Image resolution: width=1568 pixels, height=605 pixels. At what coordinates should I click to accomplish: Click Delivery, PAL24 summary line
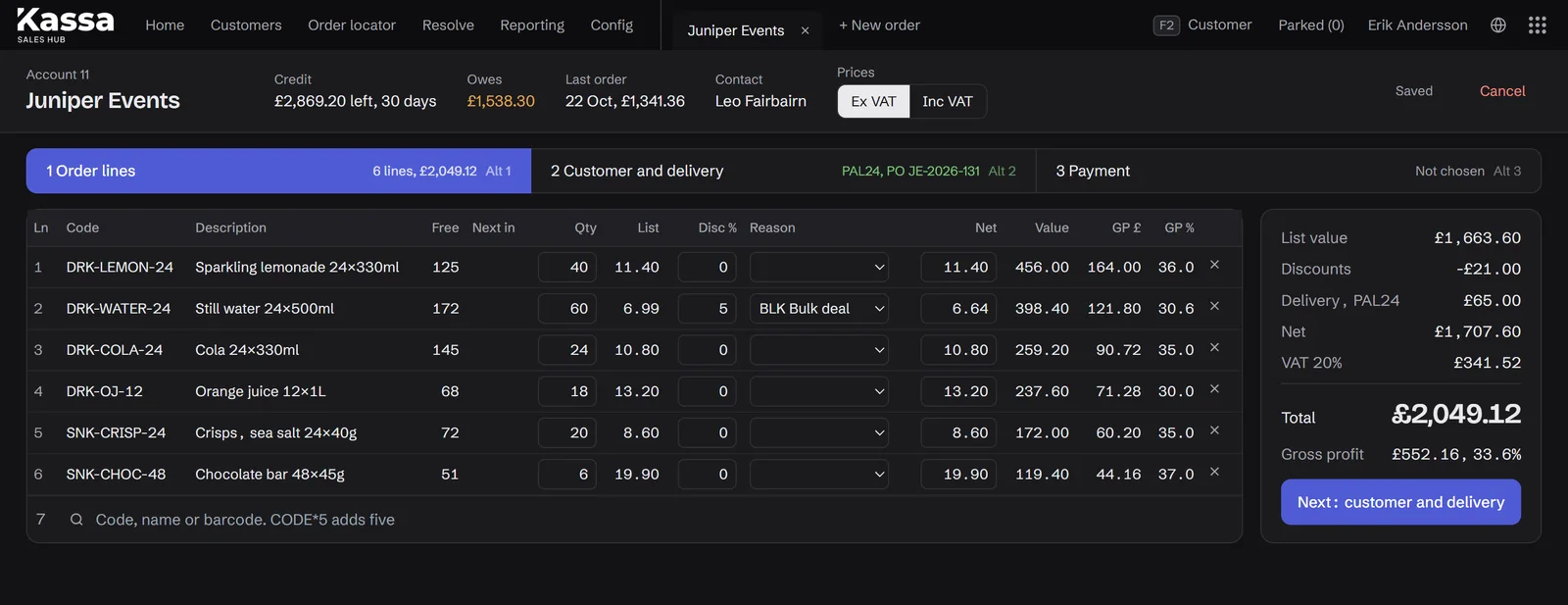pos(1400,300)
